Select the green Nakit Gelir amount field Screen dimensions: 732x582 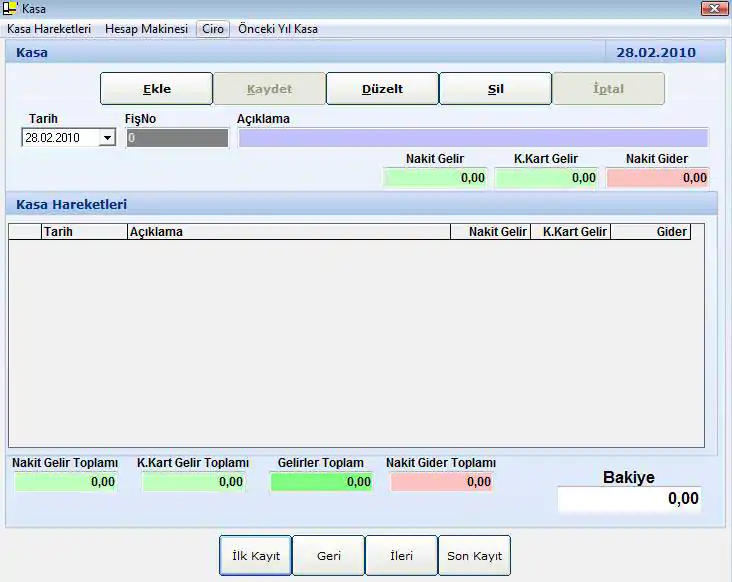point(435,178)
